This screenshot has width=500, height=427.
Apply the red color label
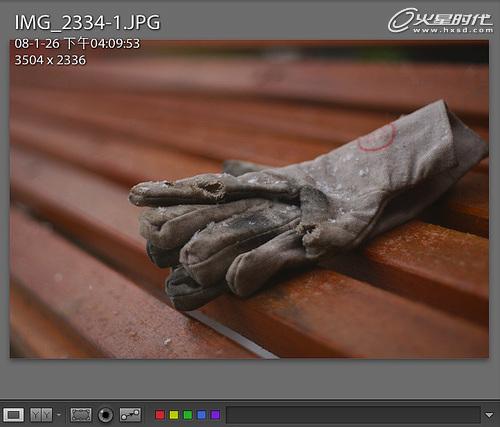tap(160, 415)
